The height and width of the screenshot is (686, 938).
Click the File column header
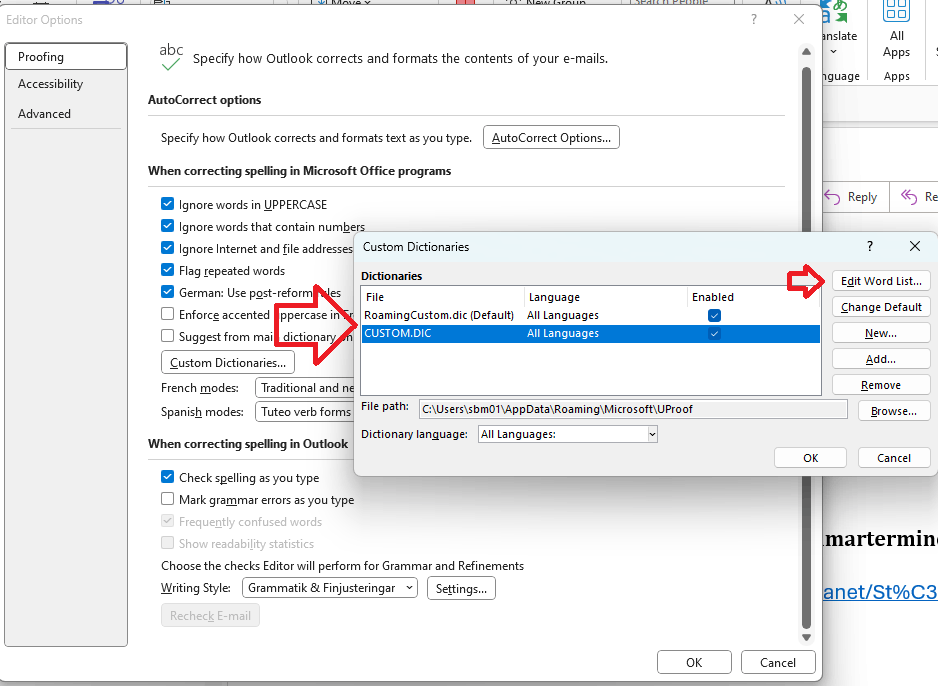[443, 297]
